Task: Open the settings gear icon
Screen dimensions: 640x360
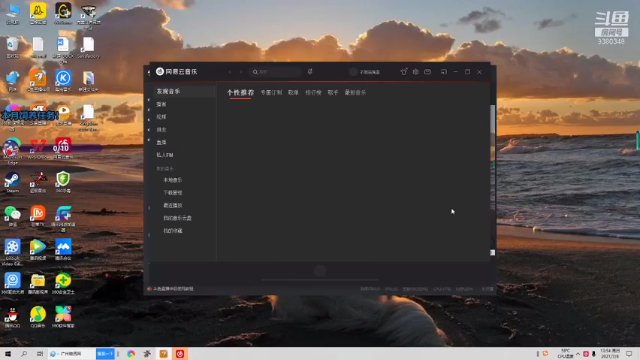Action: 416,72
